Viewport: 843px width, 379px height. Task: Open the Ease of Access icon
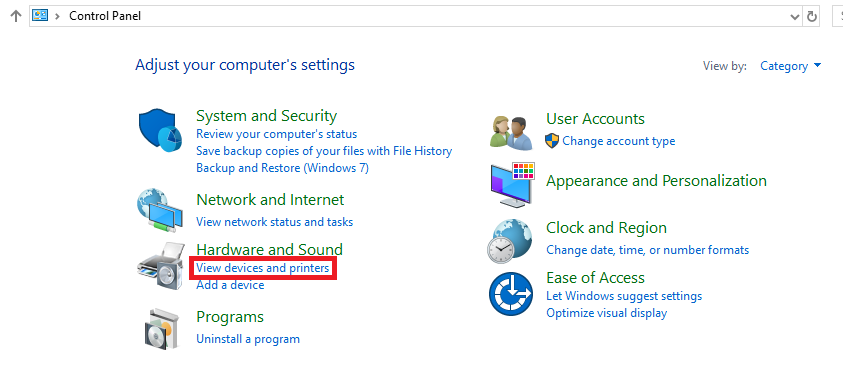pos(510,295)
